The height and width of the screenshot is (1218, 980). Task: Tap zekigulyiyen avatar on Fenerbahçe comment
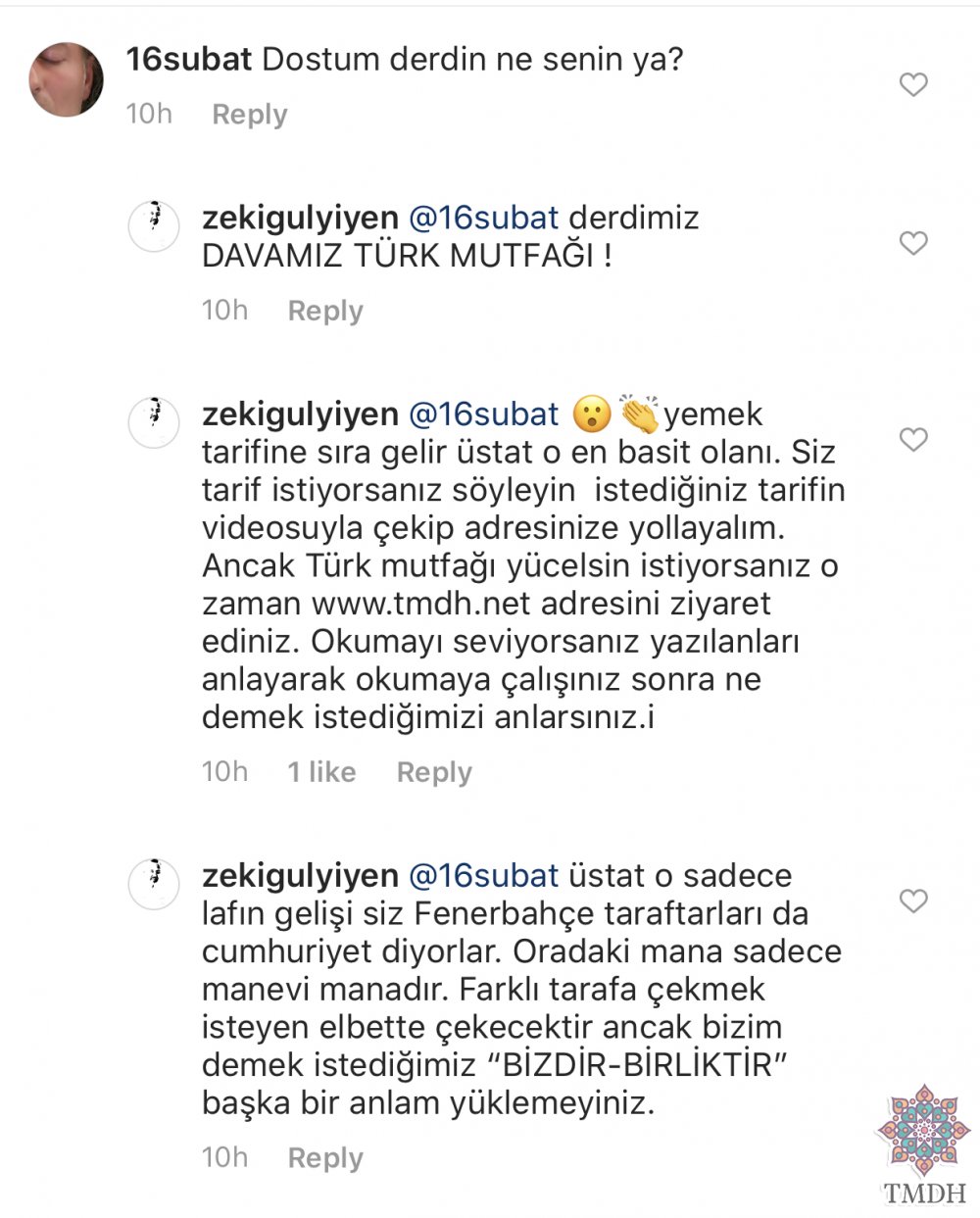point(154,885)
